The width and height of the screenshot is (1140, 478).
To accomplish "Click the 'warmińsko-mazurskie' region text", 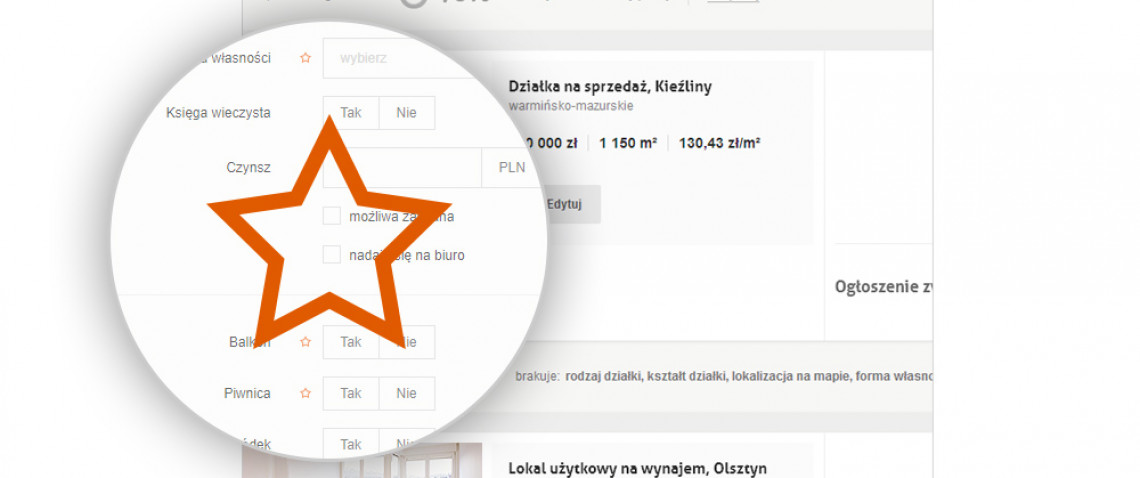I will tap(571, 106).
